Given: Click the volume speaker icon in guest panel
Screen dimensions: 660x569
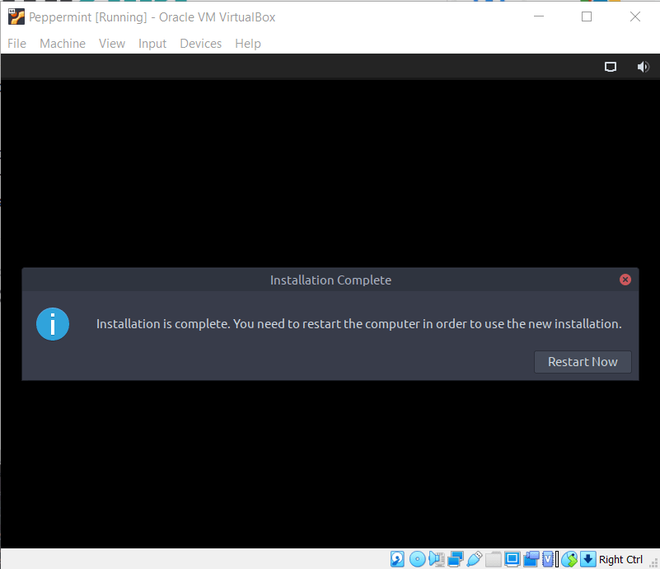Looking at the screenshot, I should (643, 67).
